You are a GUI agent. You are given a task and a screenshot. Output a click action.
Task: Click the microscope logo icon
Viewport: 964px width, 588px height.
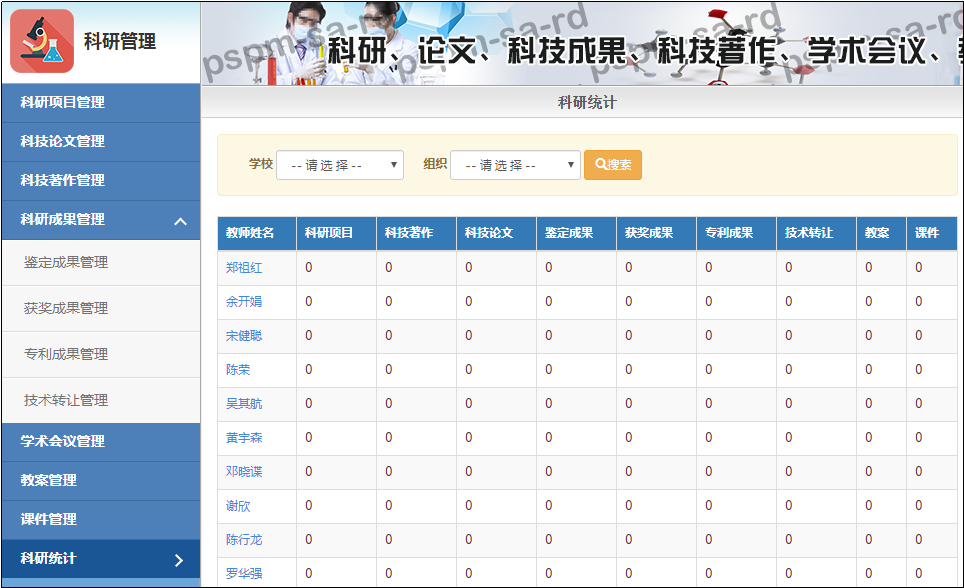point(42,41)
